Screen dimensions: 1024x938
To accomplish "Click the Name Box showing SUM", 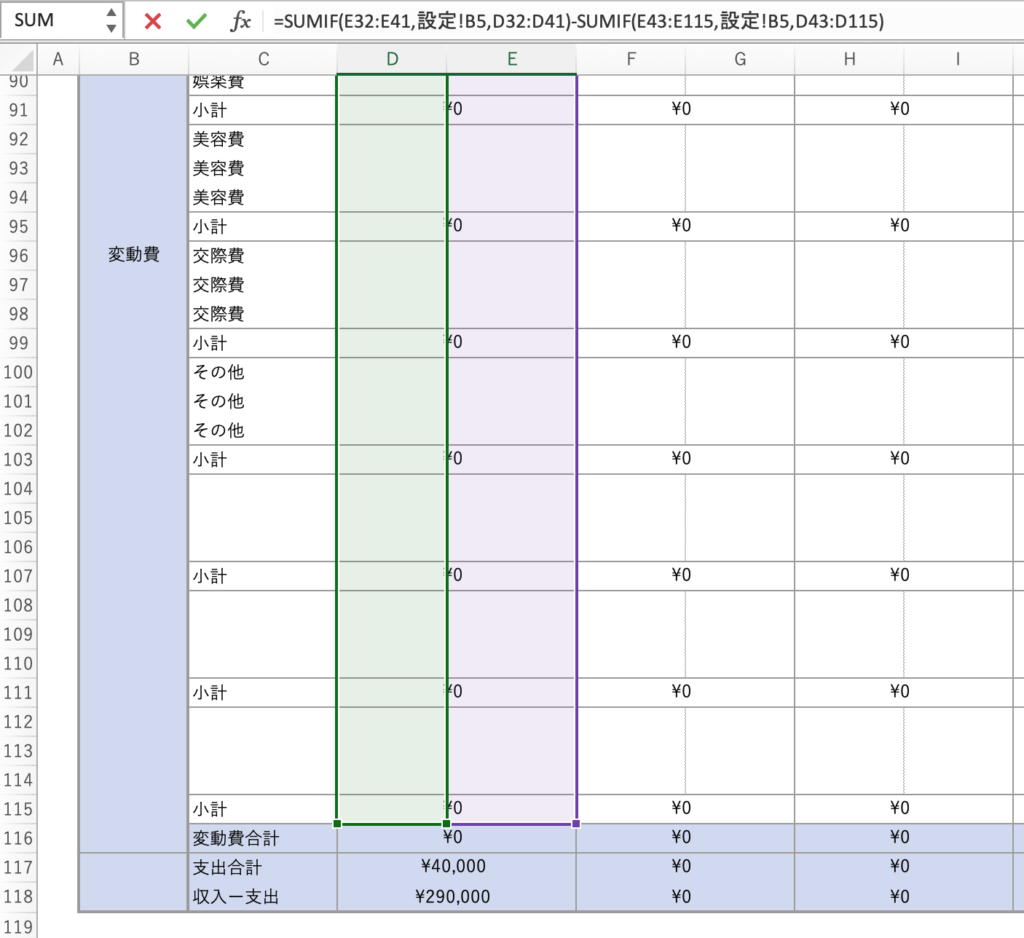I will click(50, 21).
